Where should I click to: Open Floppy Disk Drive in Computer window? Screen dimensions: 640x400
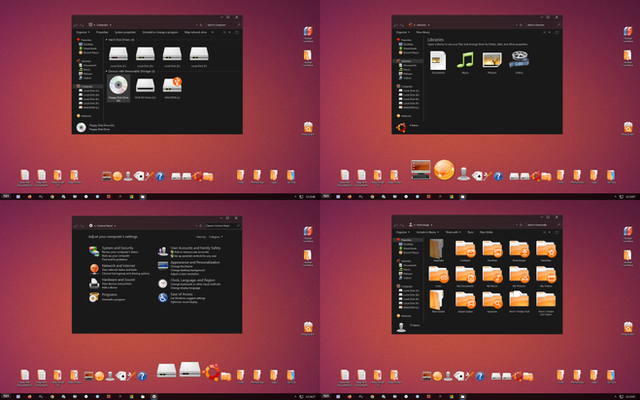(119, 87)
